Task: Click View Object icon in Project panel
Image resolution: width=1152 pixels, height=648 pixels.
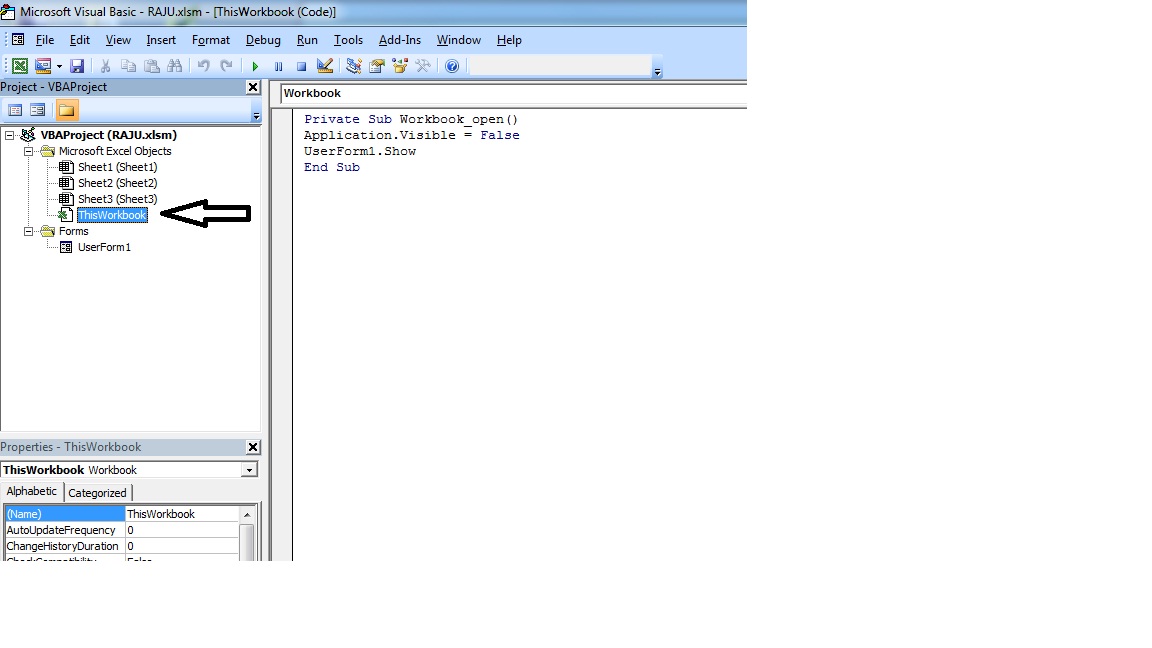Action: click(37, 110)
